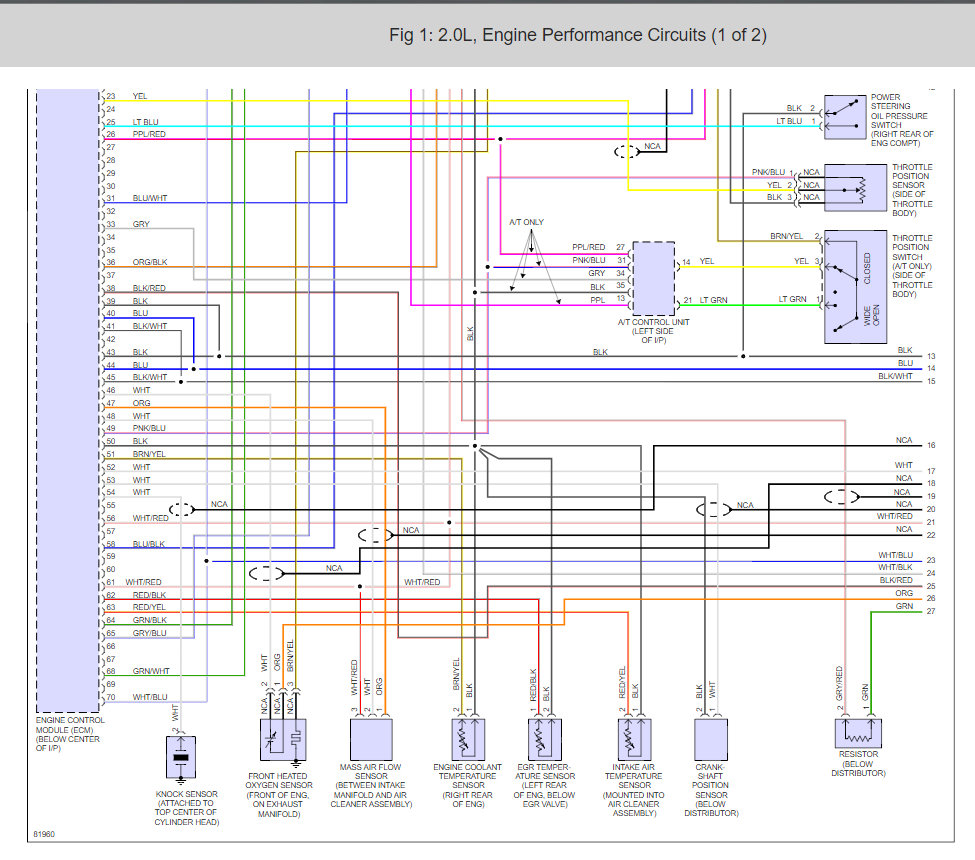Select the 'WHT/BLK' label at connector 24
Viewport: 975px width, 860px height.
[x=895, y=567]
